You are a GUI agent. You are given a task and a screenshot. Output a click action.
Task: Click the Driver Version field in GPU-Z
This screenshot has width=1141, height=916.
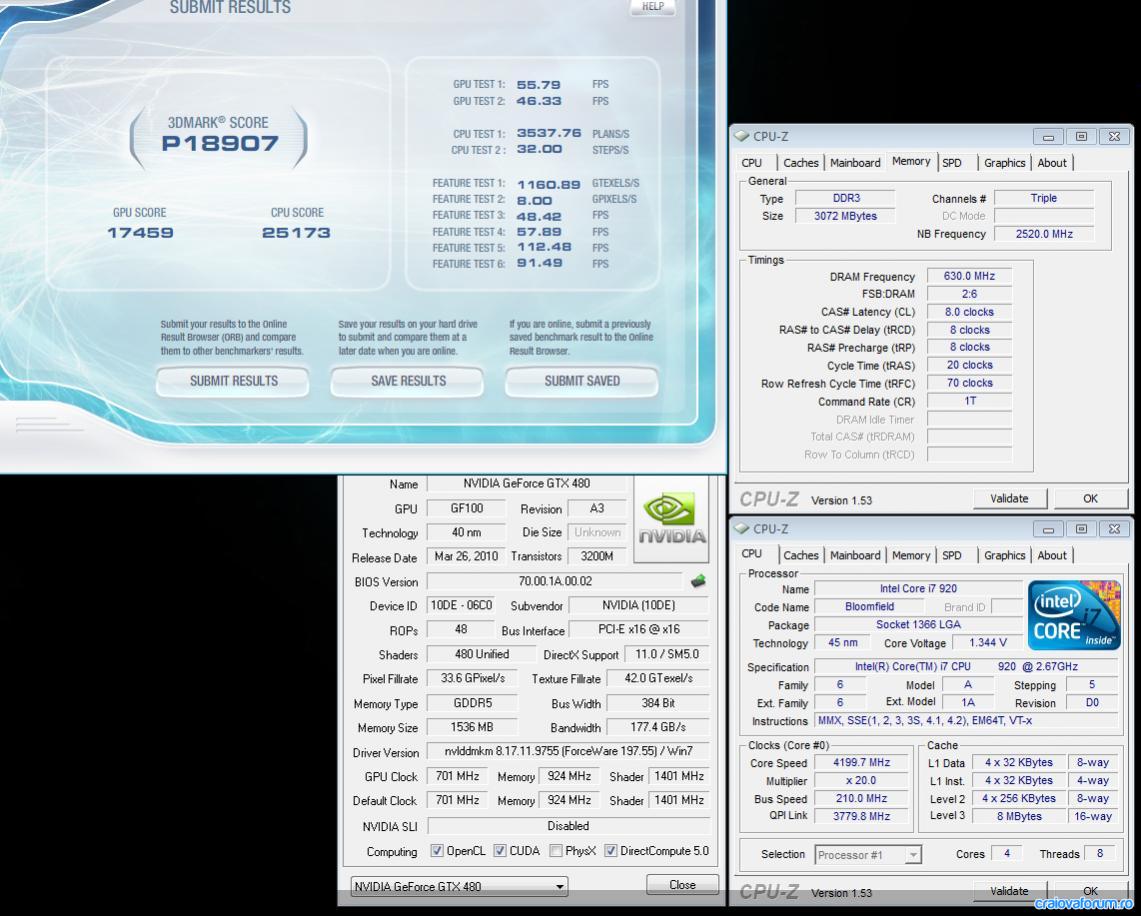pos(568,751)
